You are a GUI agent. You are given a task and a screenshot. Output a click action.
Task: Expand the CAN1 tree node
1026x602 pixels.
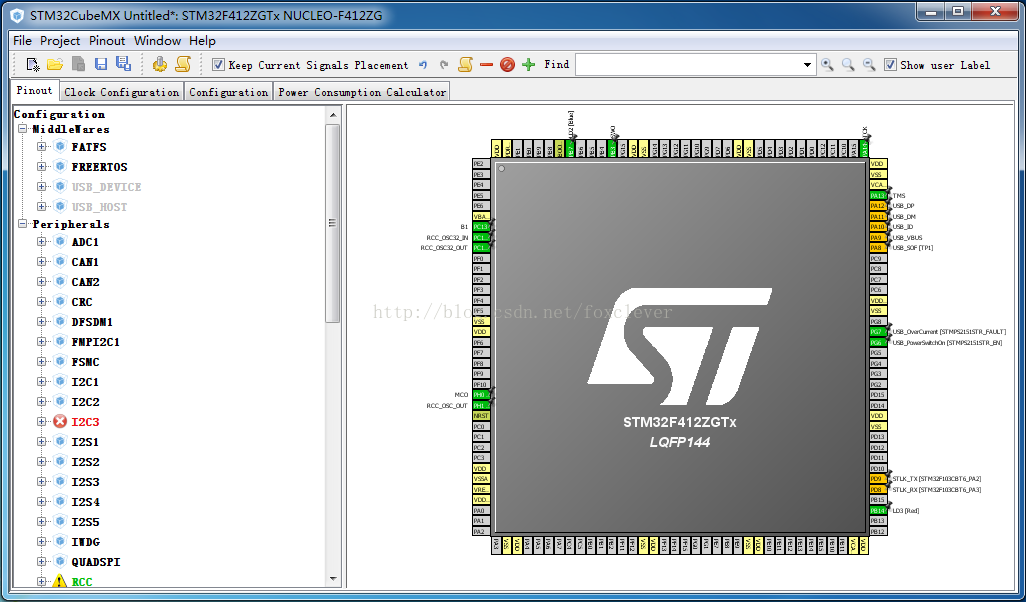point(42,262)
